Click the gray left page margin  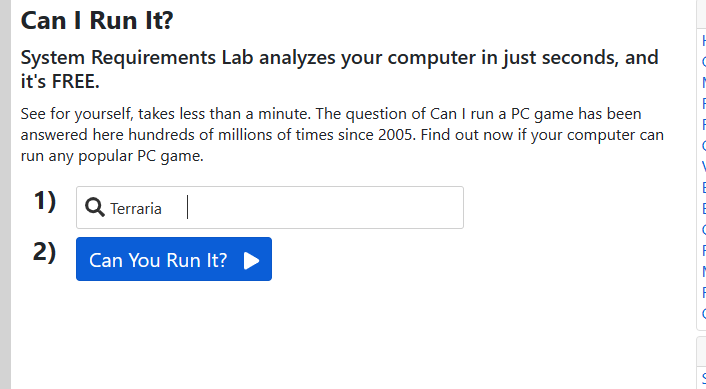pos(5,194)
